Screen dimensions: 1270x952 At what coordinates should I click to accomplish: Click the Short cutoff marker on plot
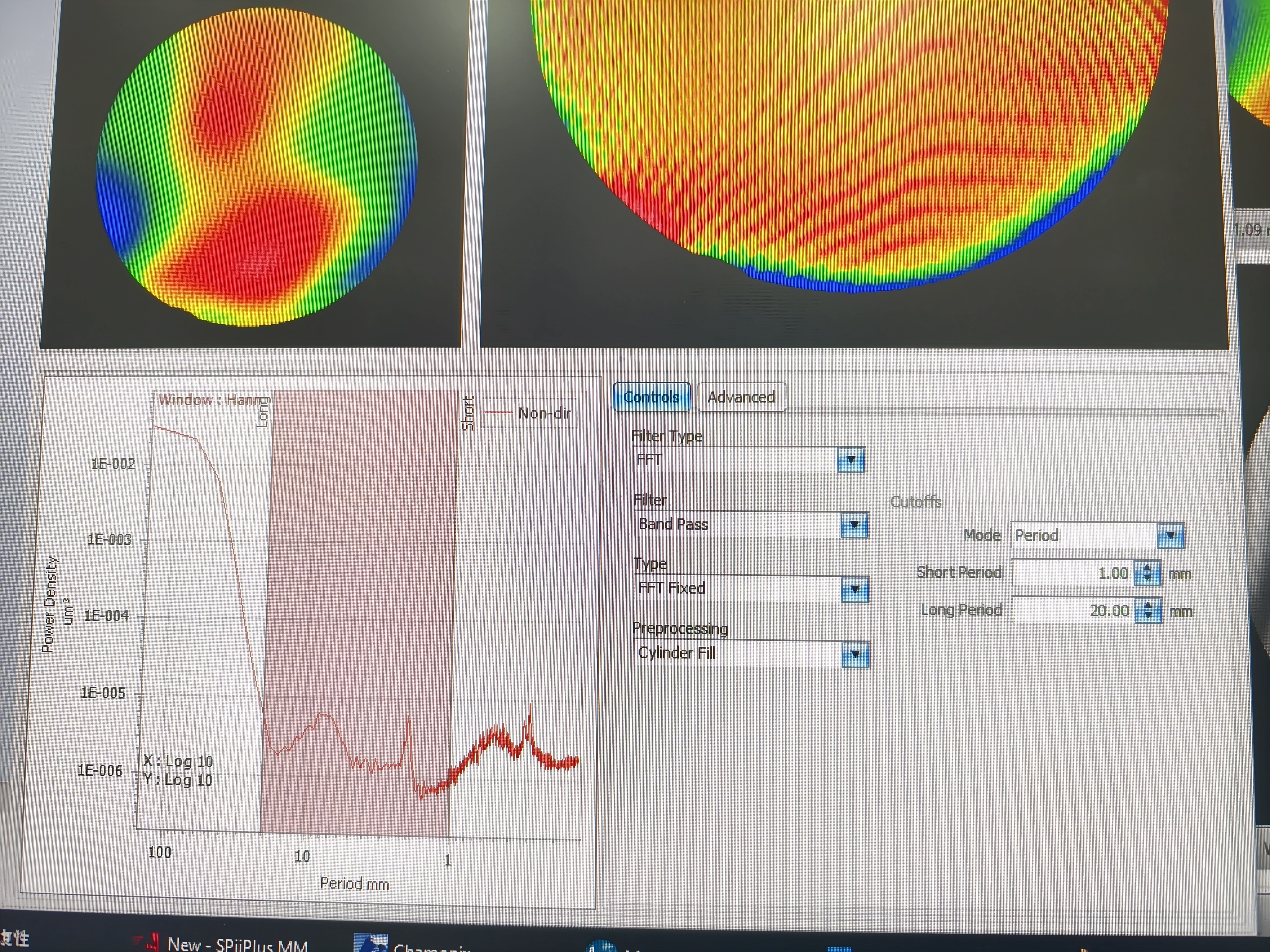(x=468, y=413)
